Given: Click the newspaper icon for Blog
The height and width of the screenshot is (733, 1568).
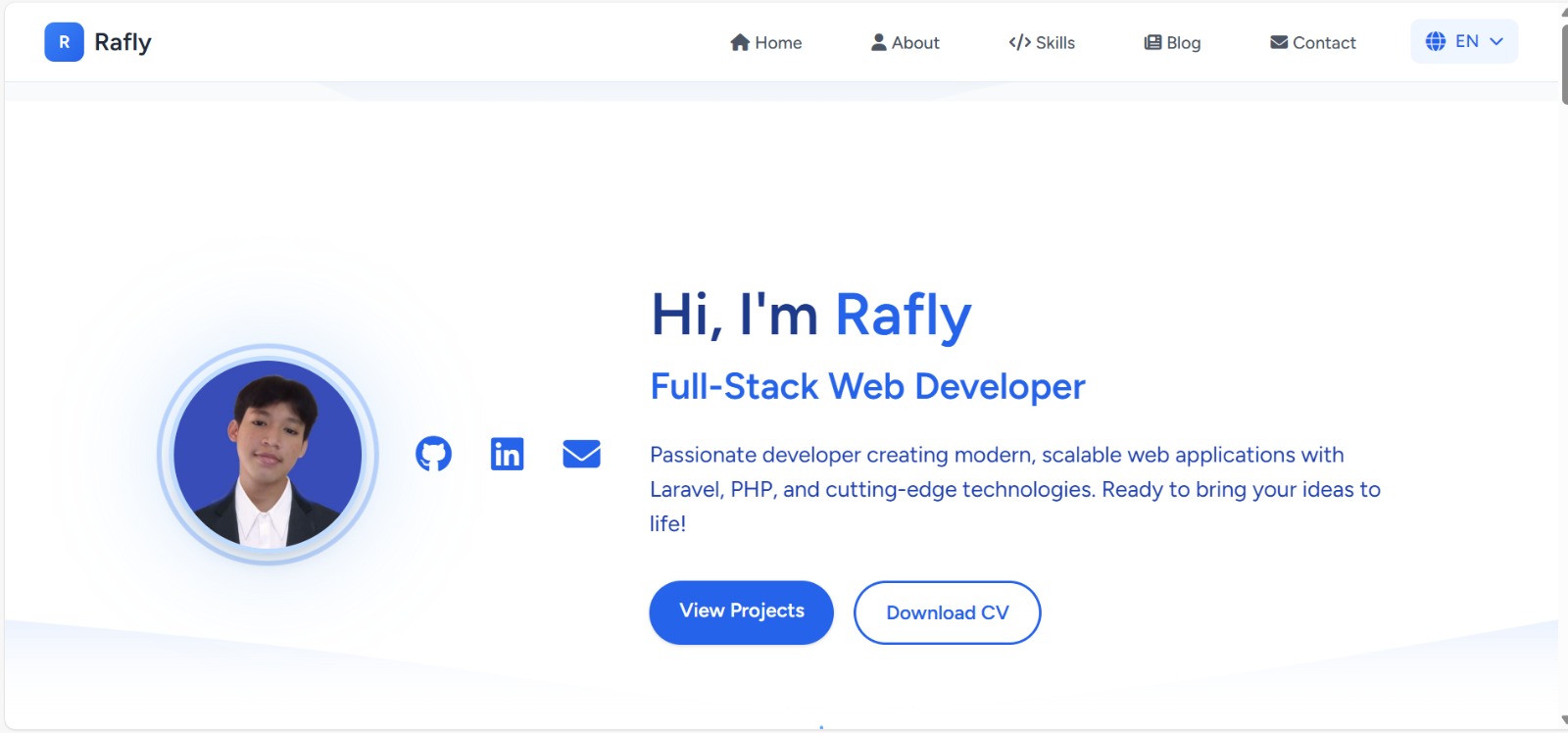Looking at the screenshot, I should click(x=1152, y=42).
